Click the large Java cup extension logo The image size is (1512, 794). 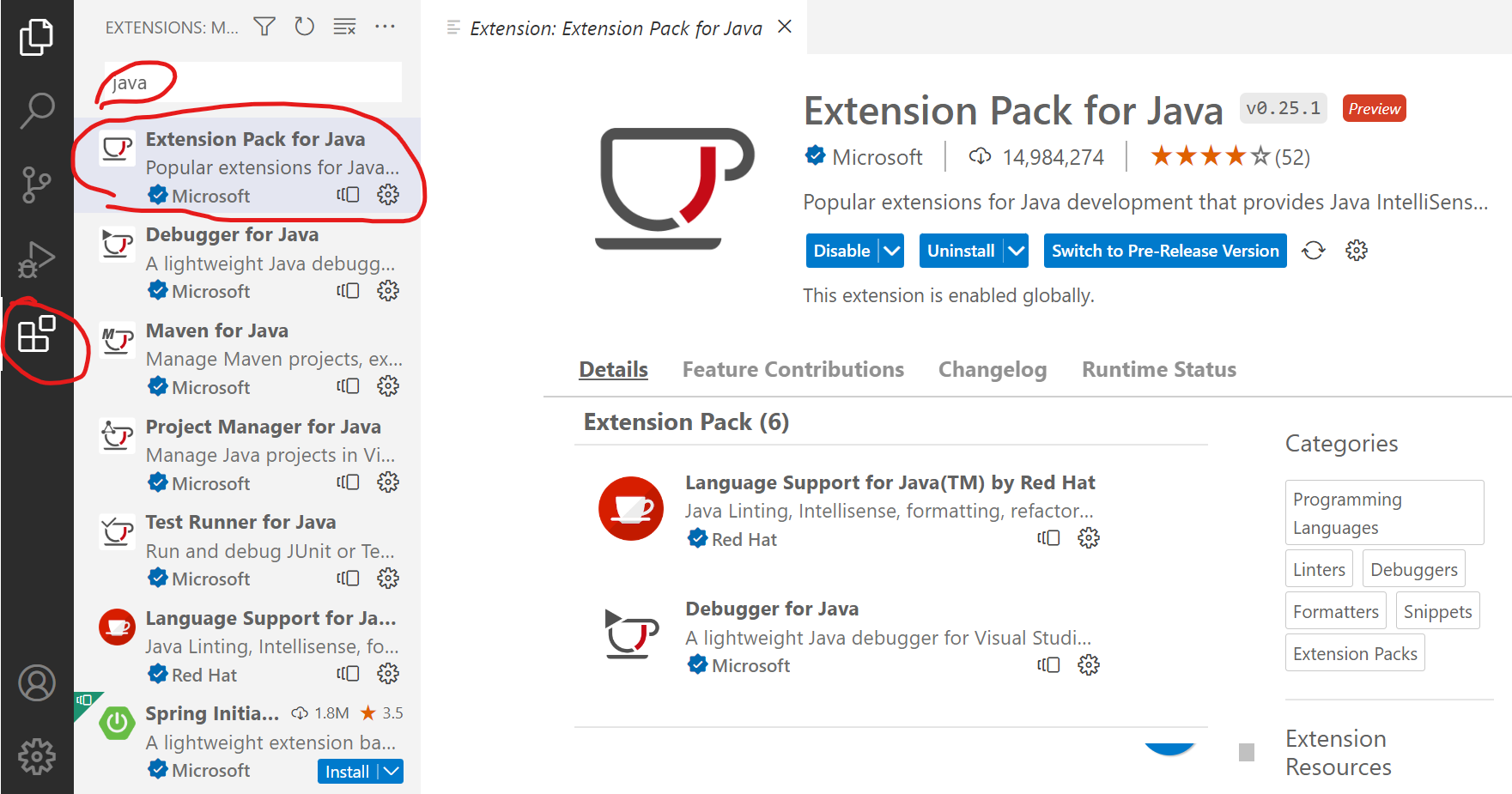[675, 188]
